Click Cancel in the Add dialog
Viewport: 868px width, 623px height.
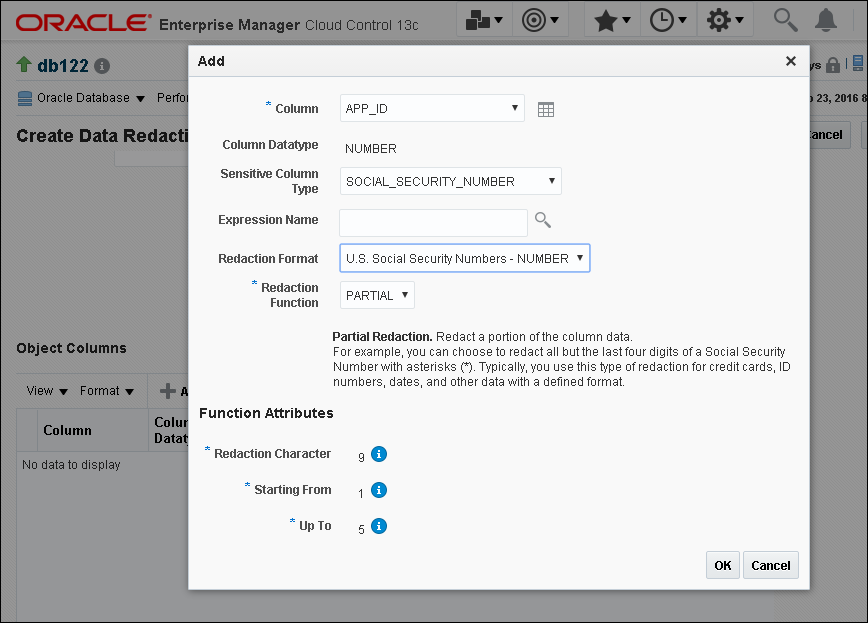click(x=771, y=565)
